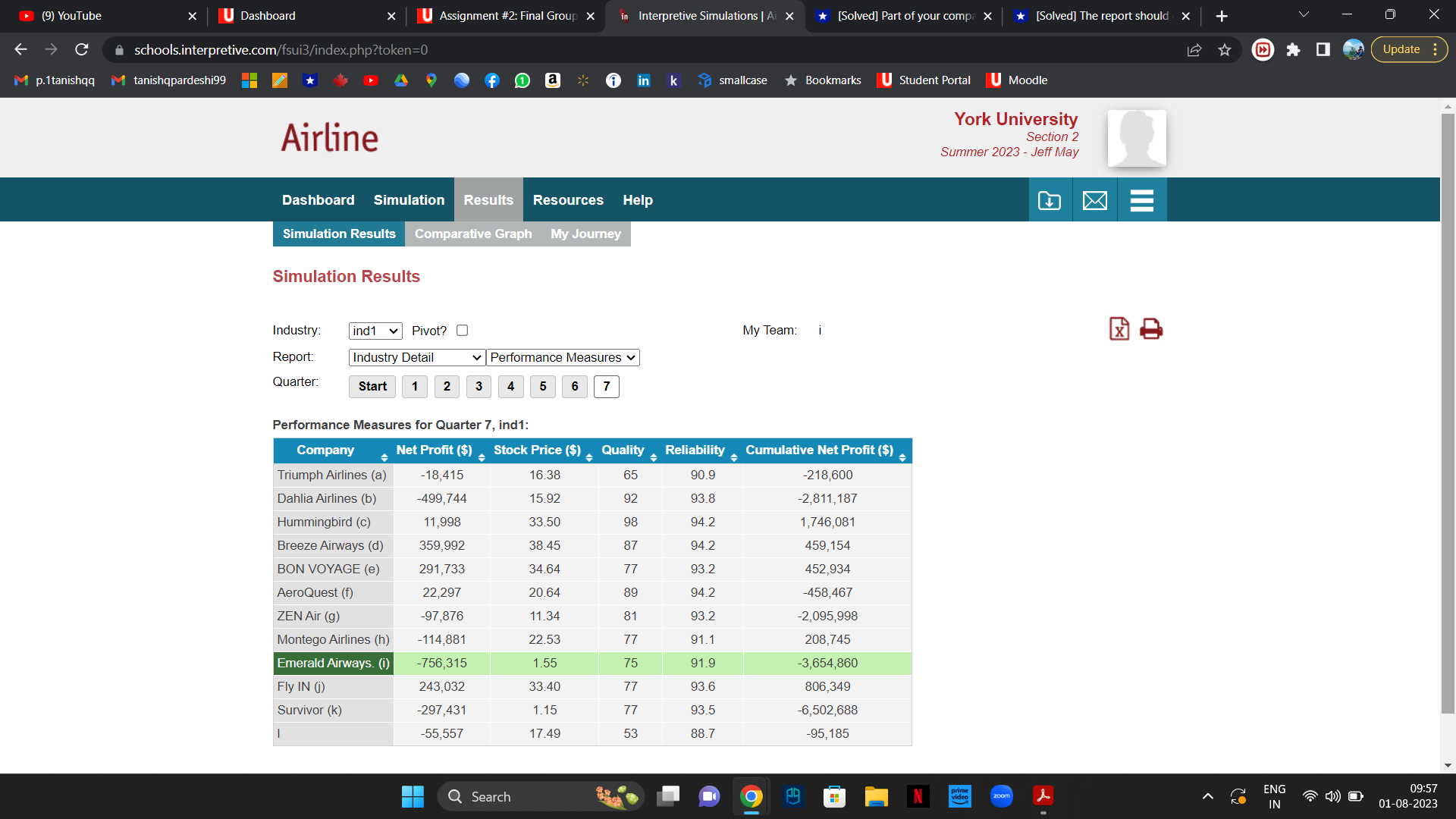Open the Dashboard menu item

(x=318, y=200)
